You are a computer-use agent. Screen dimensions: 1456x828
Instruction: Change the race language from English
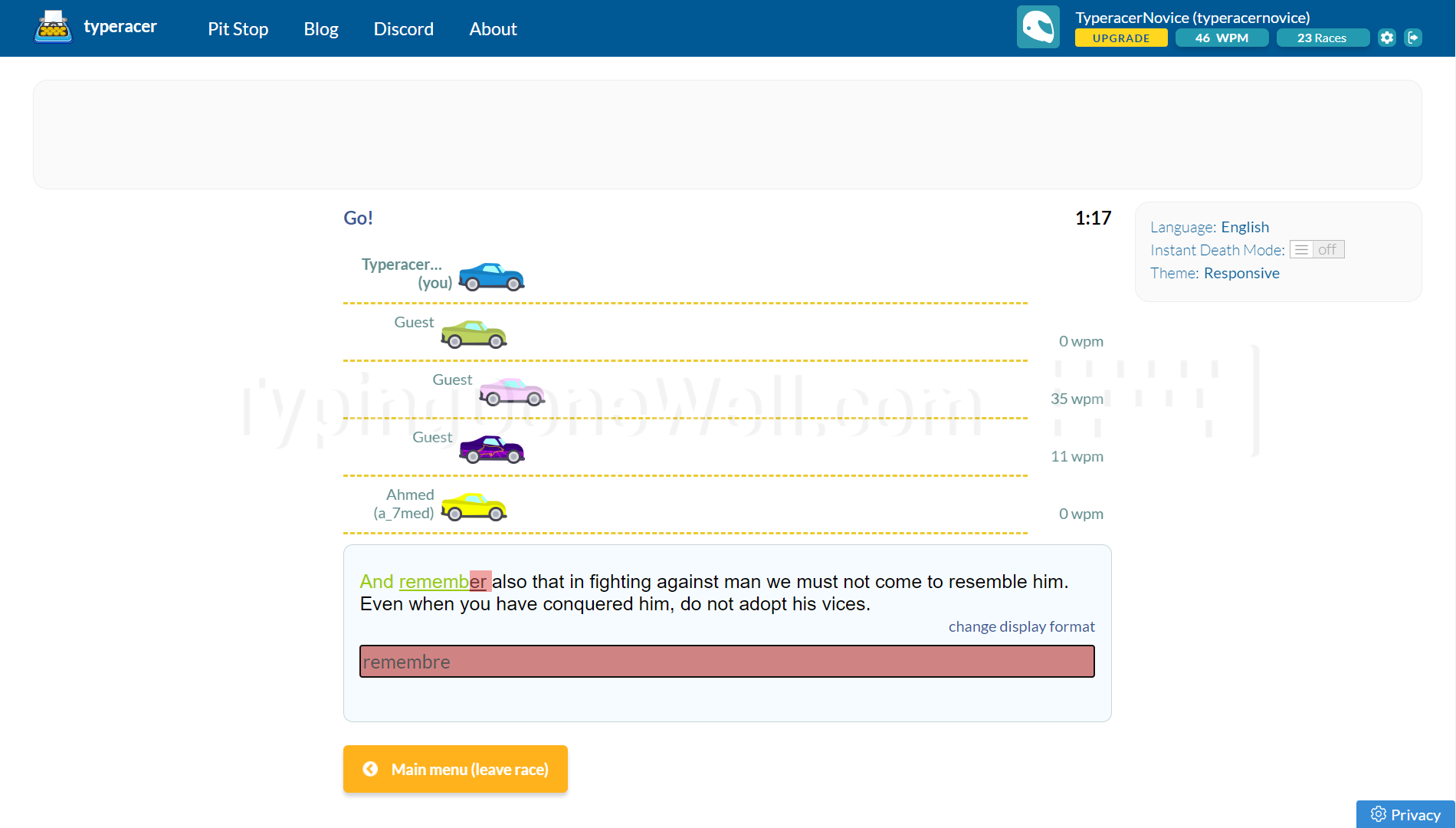pyautogui.click(x=1244, y=227)
